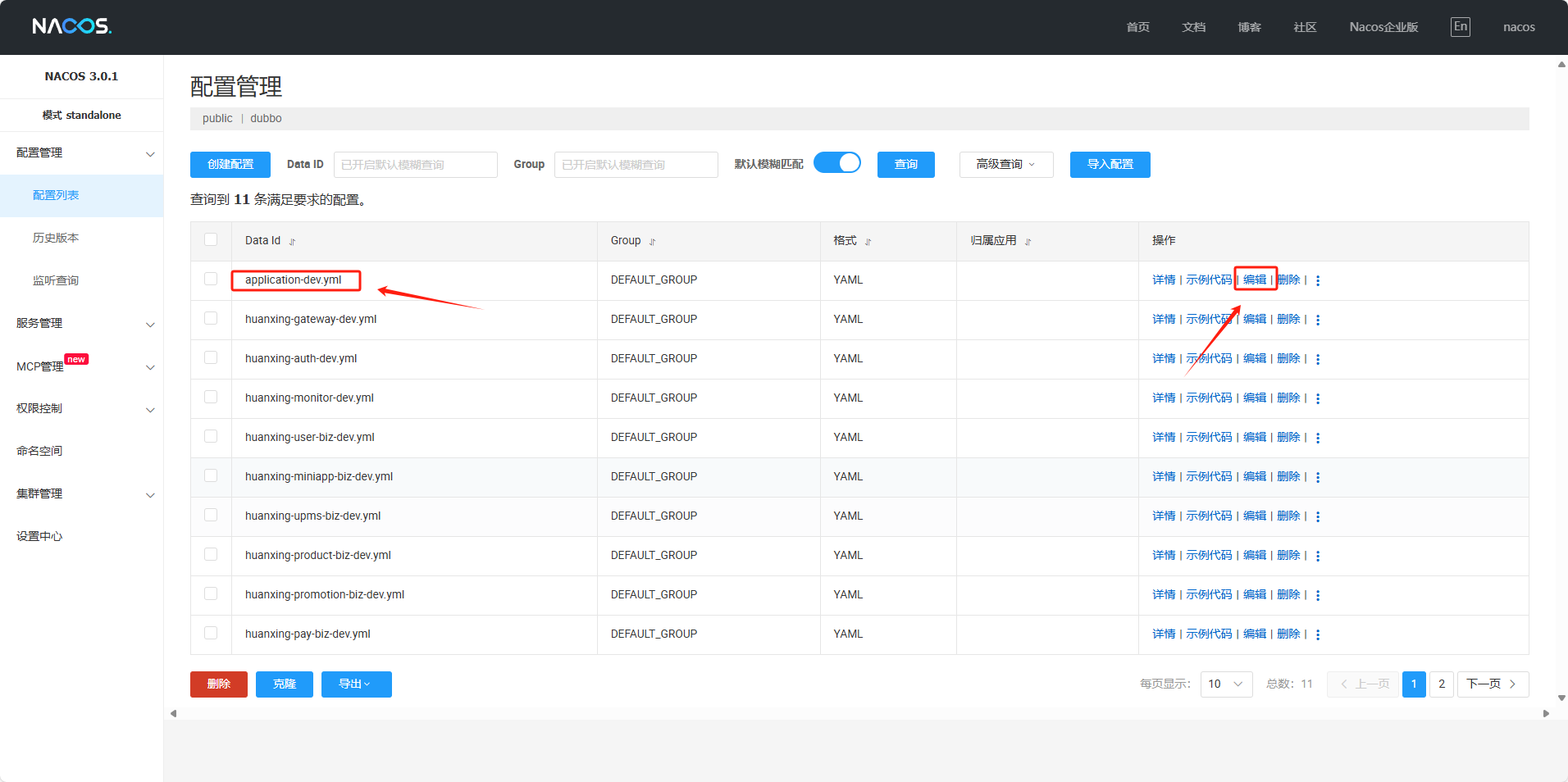Screen dimensions: 1568x782
Task: Click 编辑 link for huanxing-auth-dev.yml
Action: pyautogui.click(x=1254, y=359)
